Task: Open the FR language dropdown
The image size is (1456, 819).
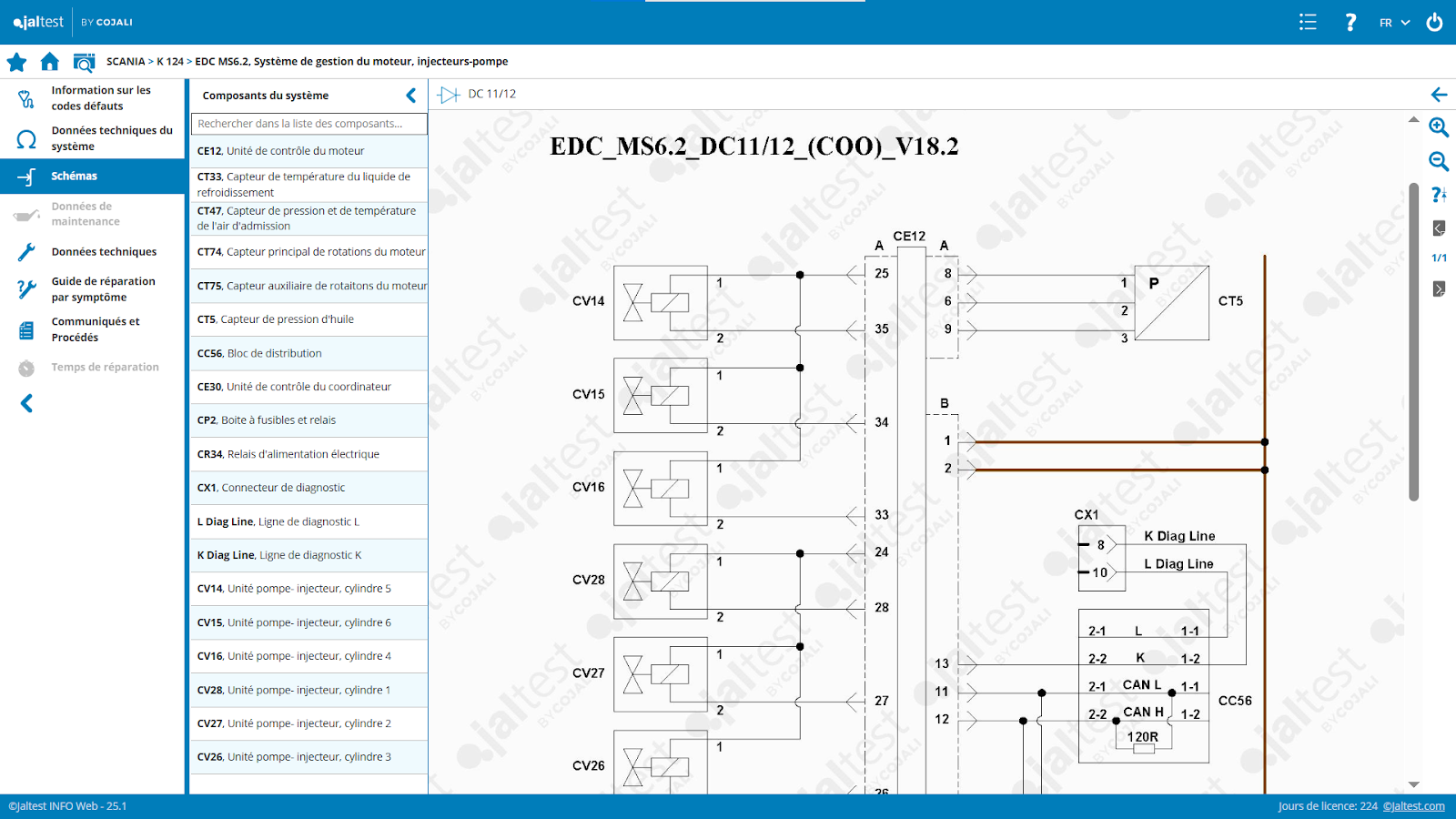Action: [x=1394, y=23]
